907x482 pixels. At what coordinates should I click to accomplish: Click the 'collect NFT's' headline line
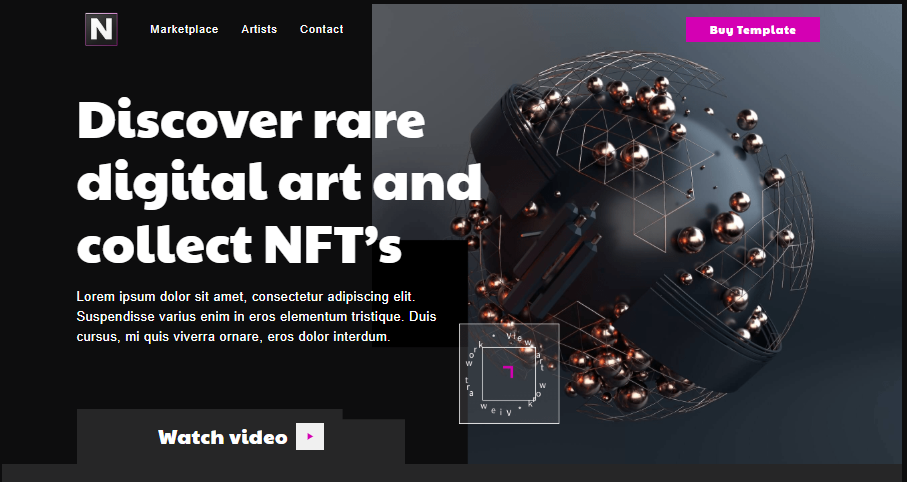pyautogui.click(x=239, y=244)
